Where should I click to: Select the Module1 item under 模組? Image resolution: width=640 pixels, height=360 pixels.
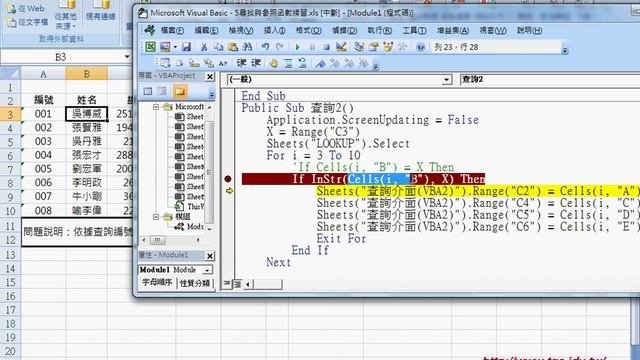tap(190, 227)
